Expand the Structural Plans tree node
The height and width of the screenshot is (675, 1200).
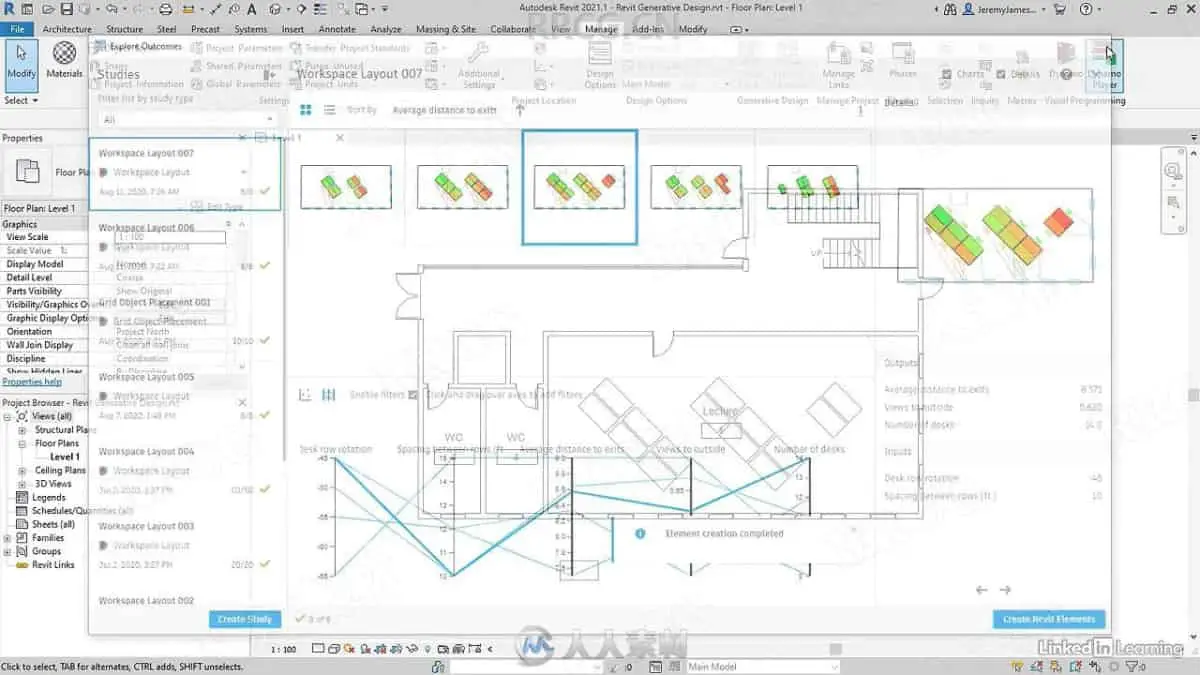pos(23,430)
